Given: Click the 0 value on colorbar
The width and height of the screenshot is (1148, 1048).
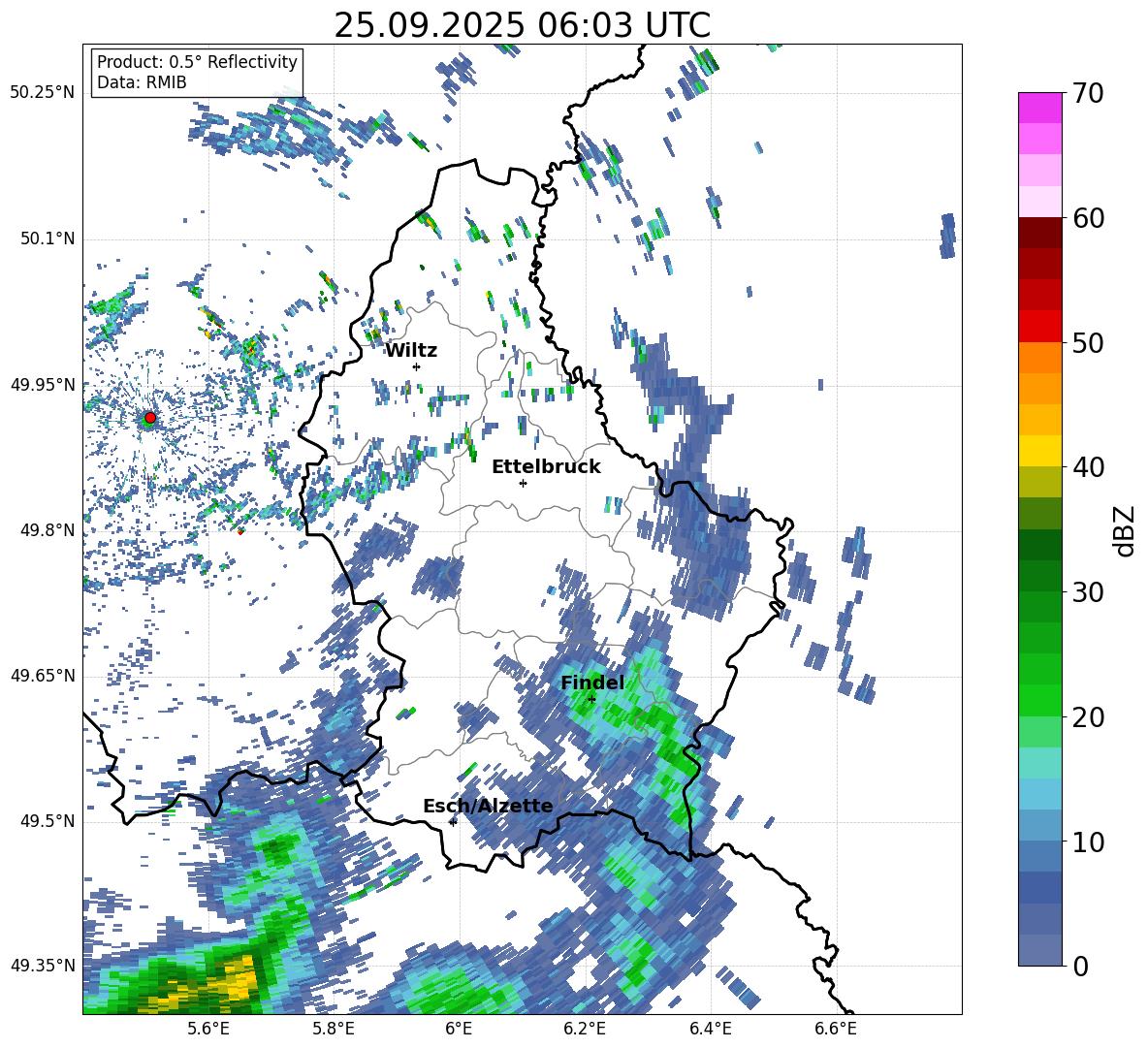Looking at the screenshot, I should point(1080,966).
